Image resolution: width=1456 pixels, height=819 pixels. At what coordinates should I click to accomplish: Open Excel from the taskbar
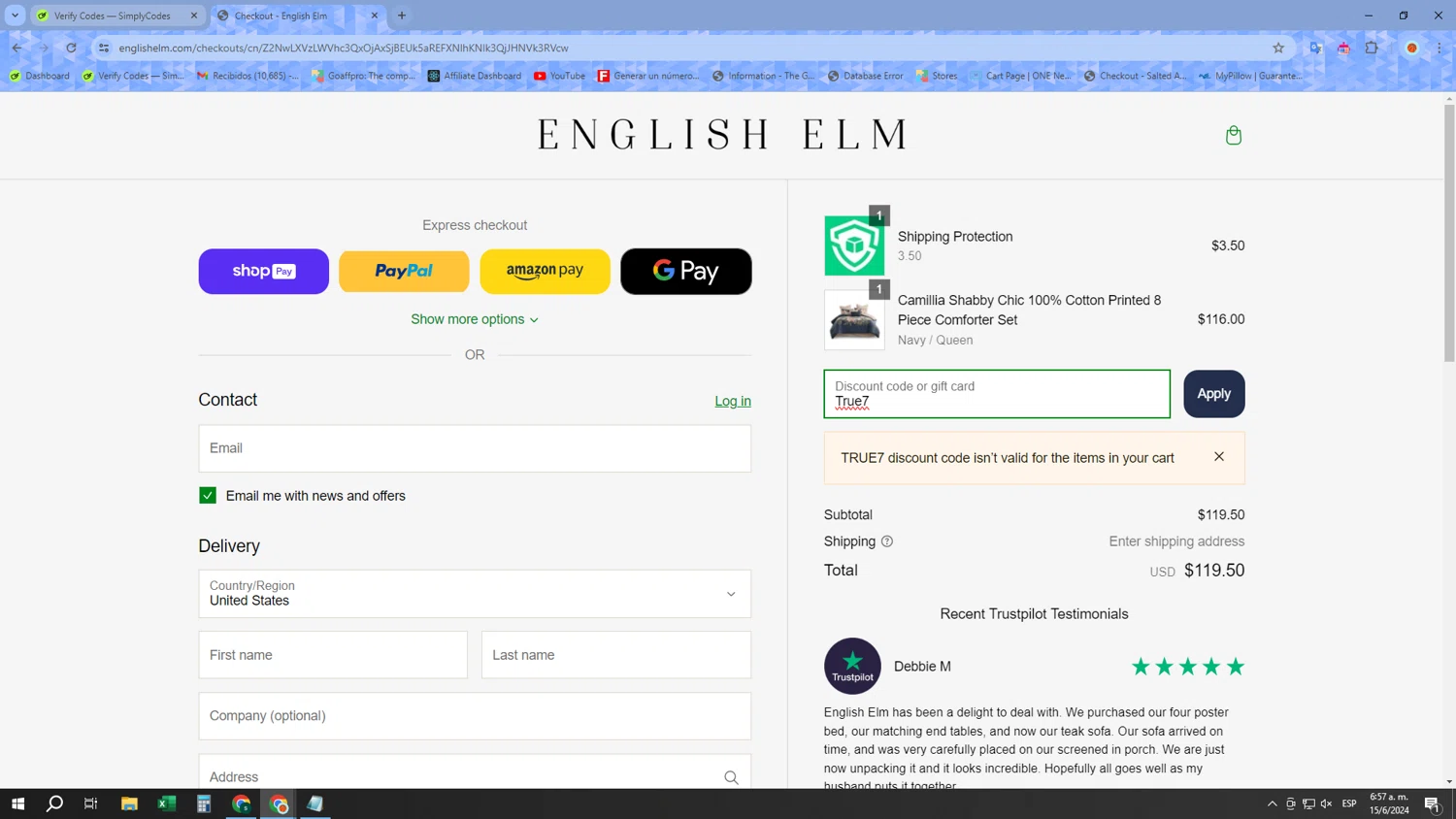pyautogui.click(x=166, y=803)
